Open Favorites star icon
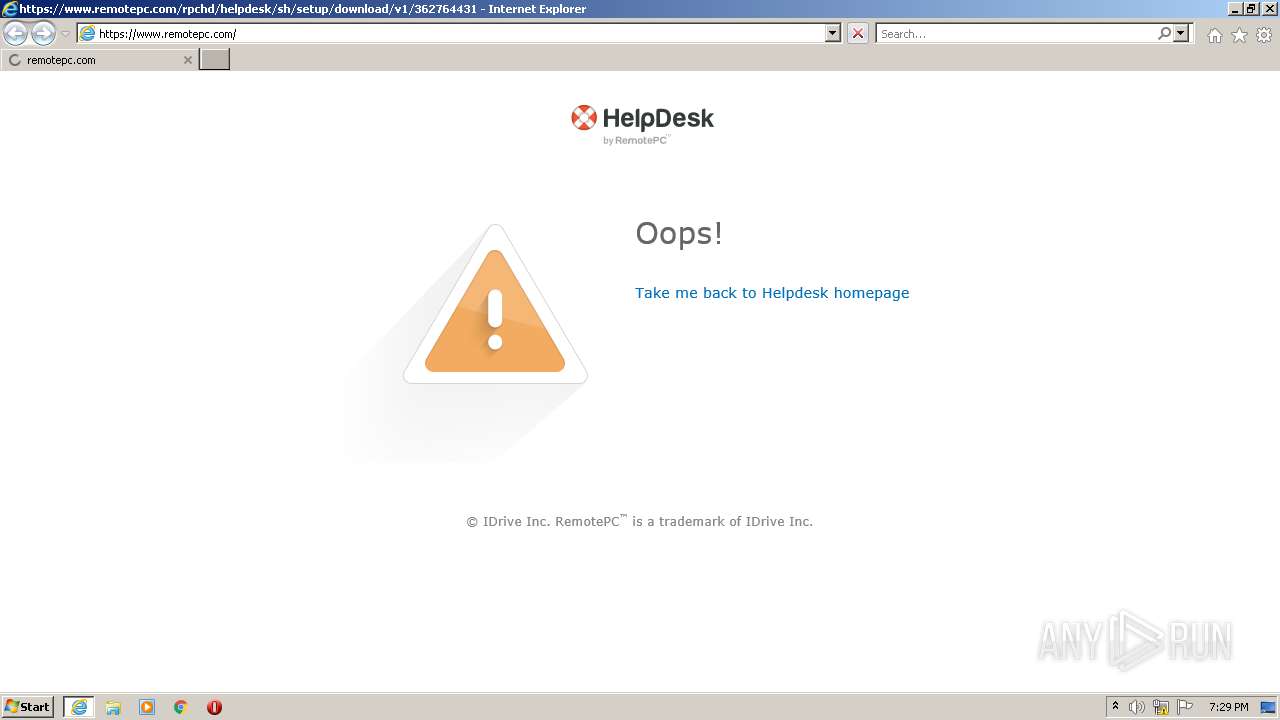Viewport: 1280px width, 720px height. pos(1239,35)
